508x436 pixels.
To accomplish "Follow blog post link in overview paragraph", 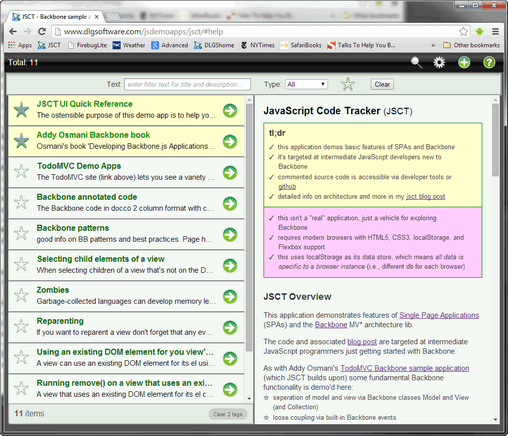I will pyautogui.click(x=362, y=342).
